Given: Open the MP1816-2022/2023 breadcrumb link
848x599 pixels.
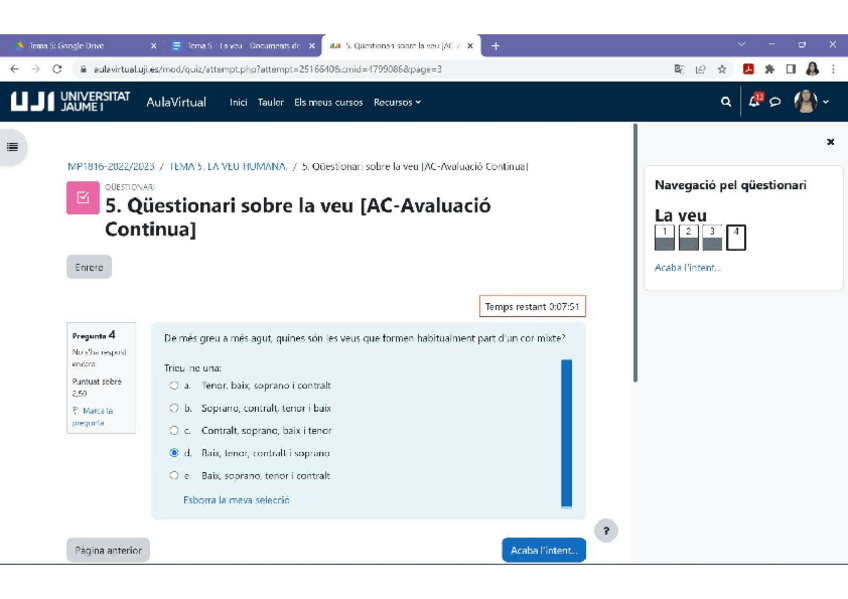Looking at the screenshot, I should coord(111,167).
